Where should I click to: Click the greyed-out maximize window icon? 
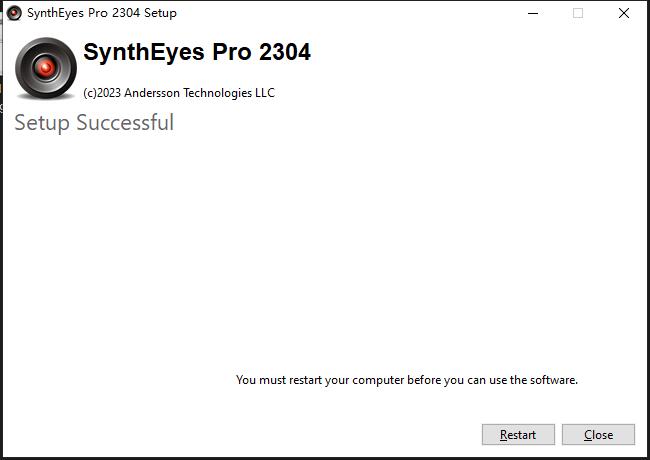578,13
